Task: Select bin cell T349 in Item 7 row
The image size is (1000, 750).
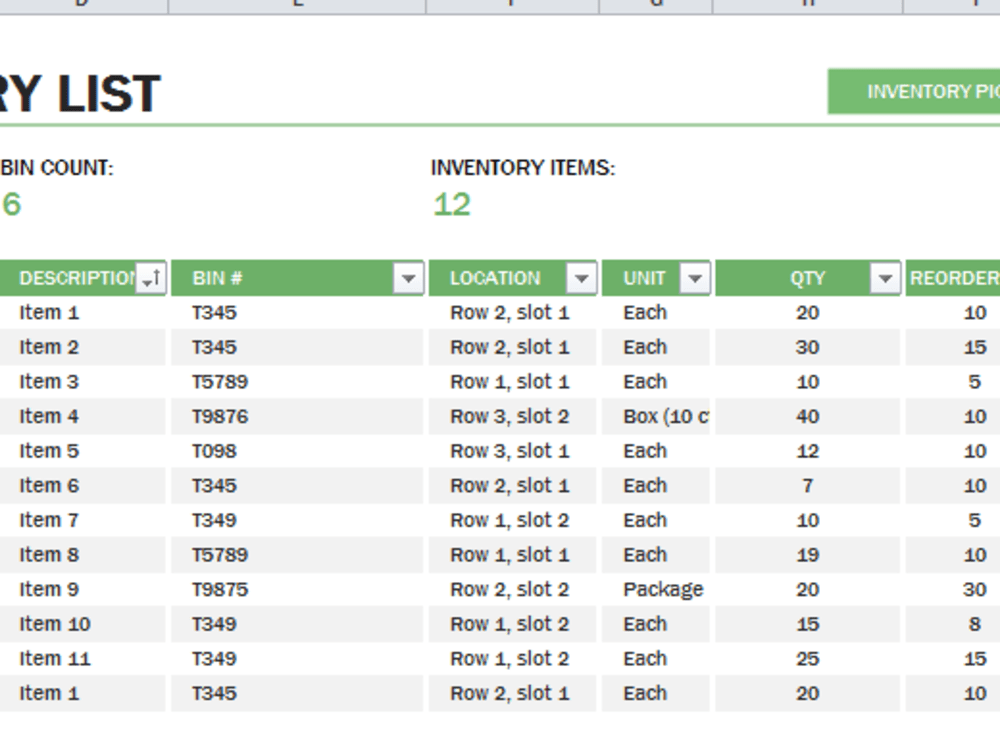Action: [297, 520]
